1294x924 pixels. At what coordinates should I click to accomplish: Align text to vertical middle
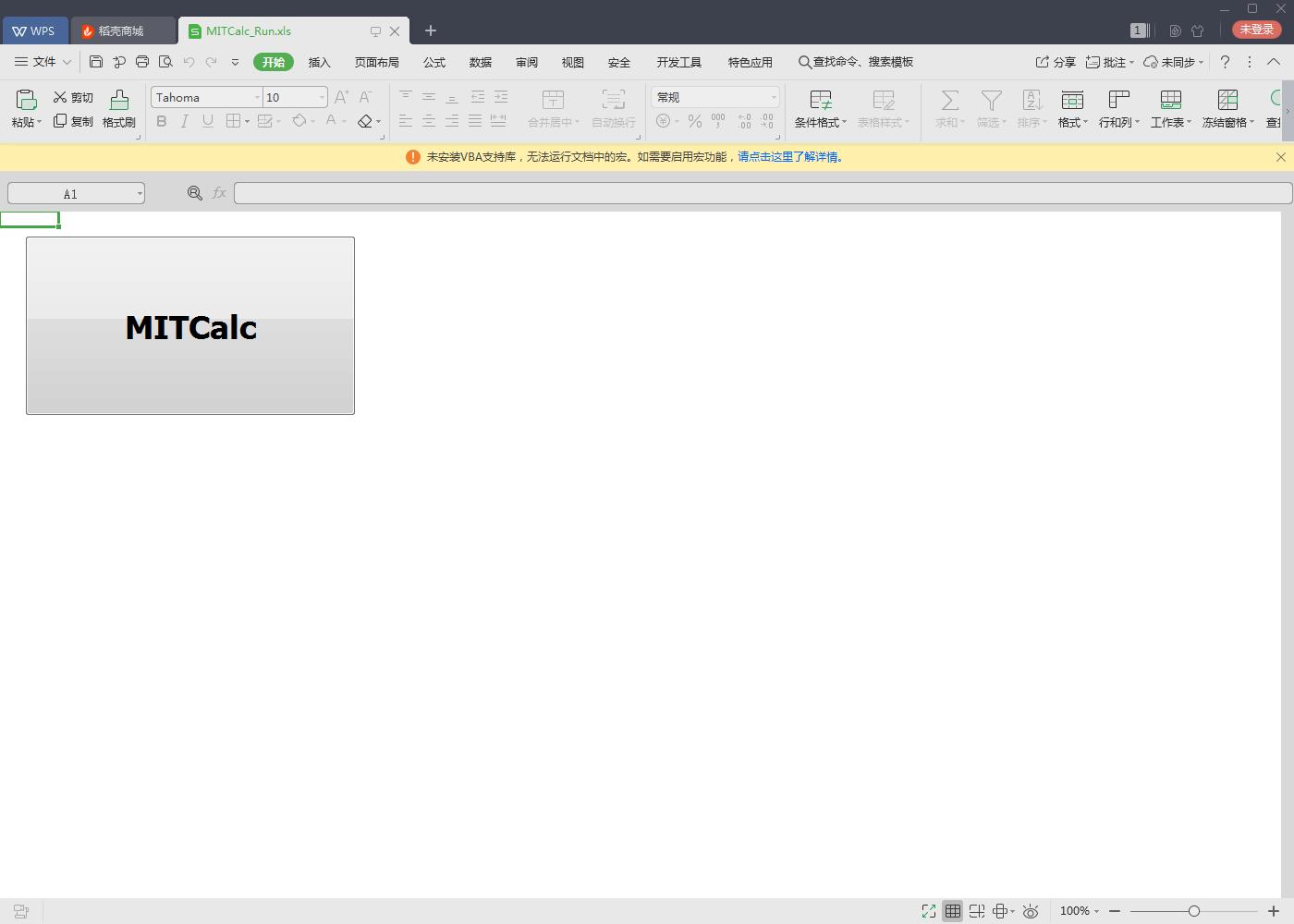429,96
